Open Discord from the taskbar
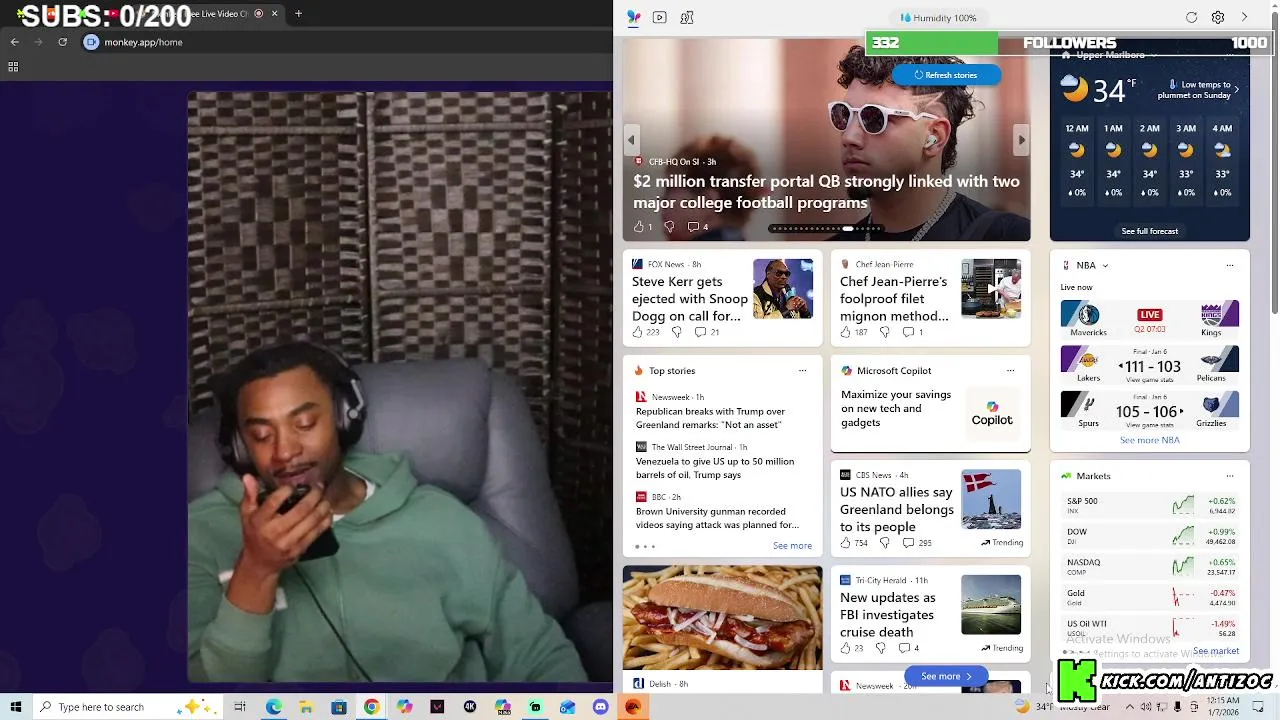Viewport: 1280px width, 720px height. [x=600, y=707]
